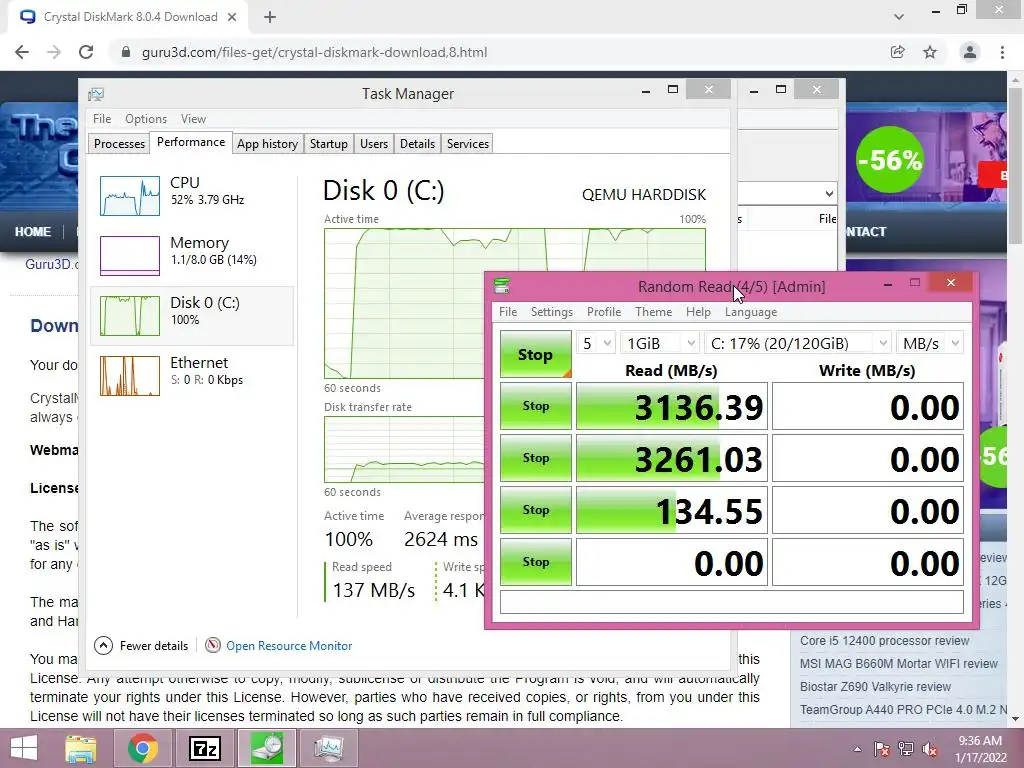Click the bottom Stop button in the 0.00 read row
The image size is (1024, 768).
coord(536,562)
